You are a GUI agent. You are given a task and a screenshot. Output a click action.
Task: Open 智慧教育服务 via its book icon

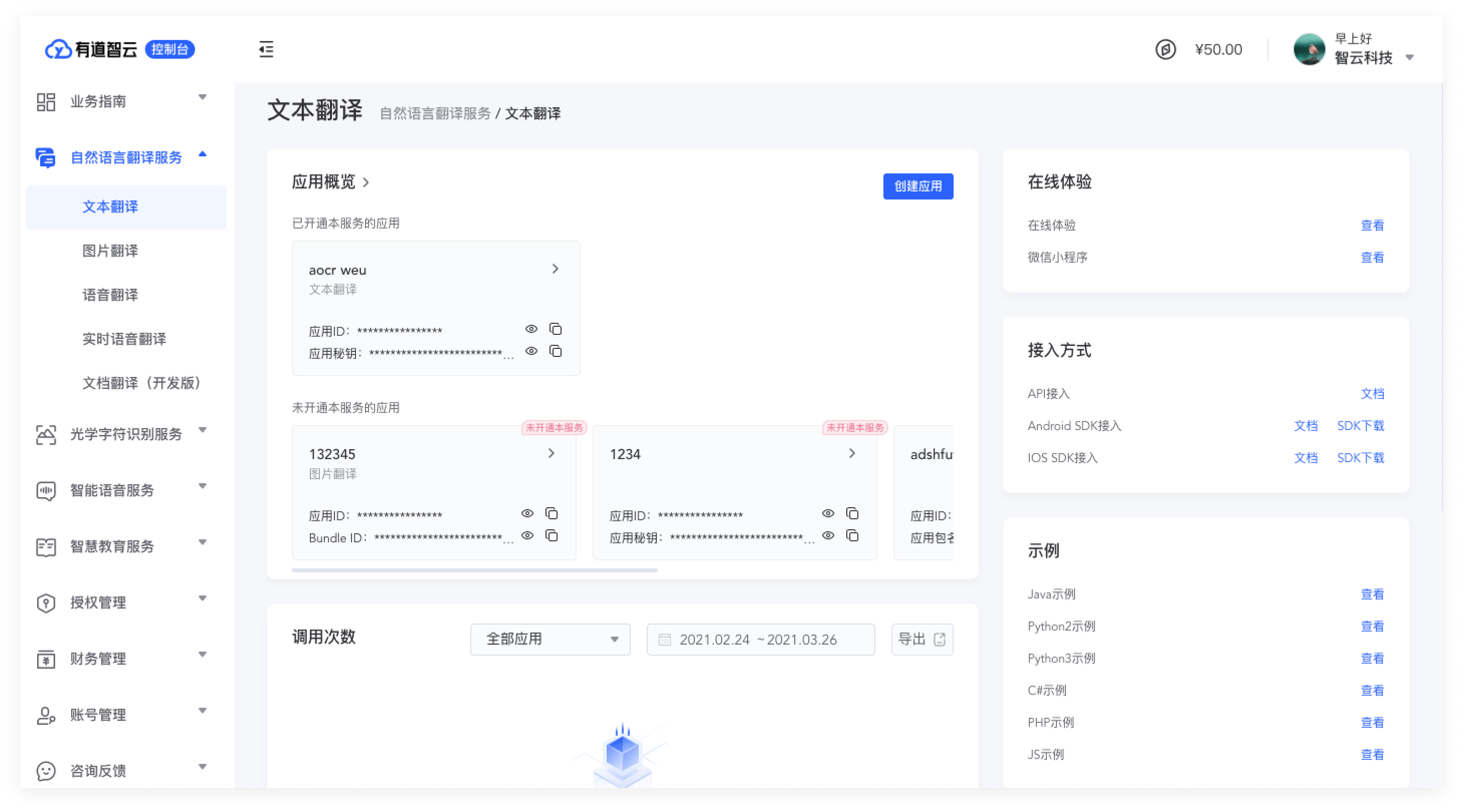(46, 546)
